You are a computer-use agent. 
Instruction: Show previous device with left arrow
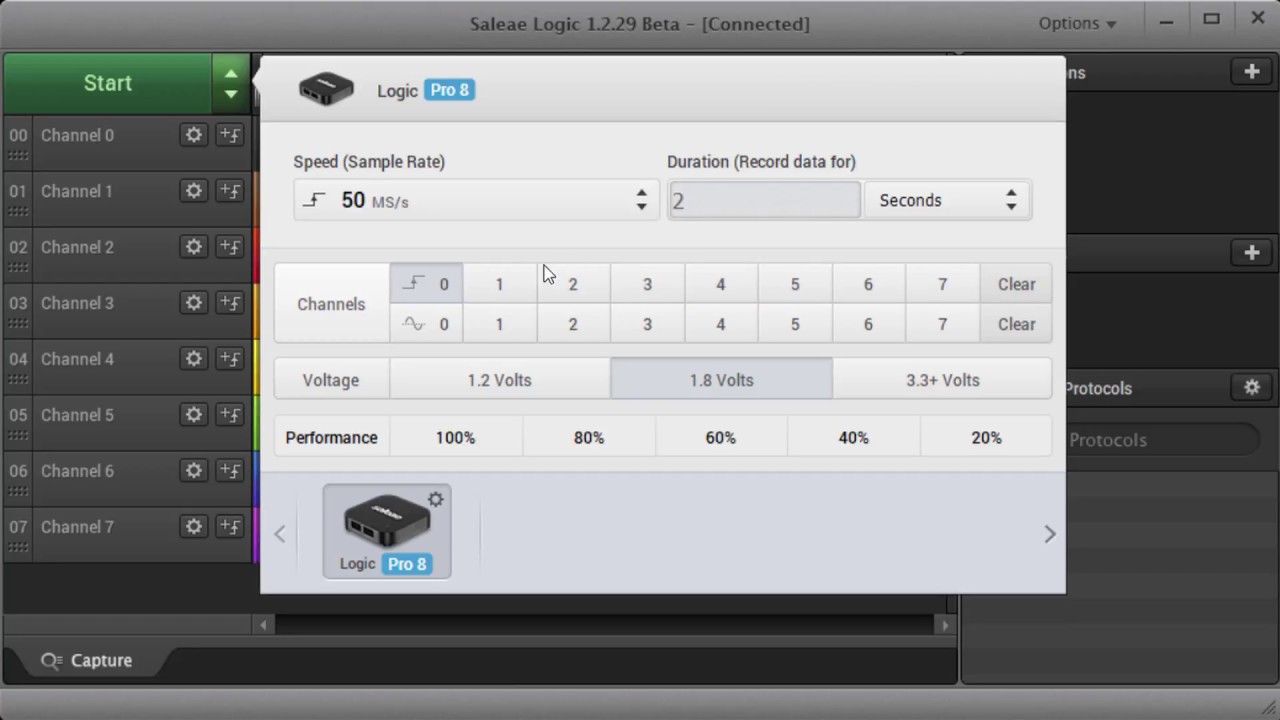(x=280, y=534)
